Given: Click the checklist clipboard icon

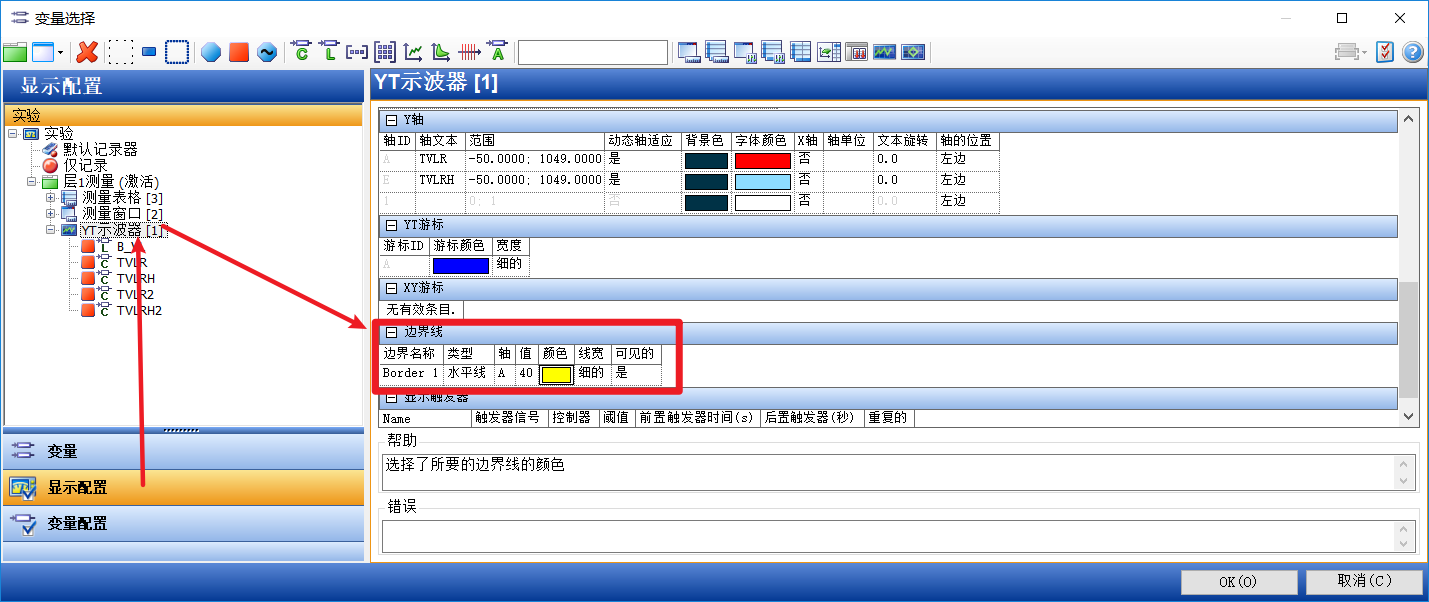Looking at the screenshot, I should pyautogui.click(x=1385, y=52).
